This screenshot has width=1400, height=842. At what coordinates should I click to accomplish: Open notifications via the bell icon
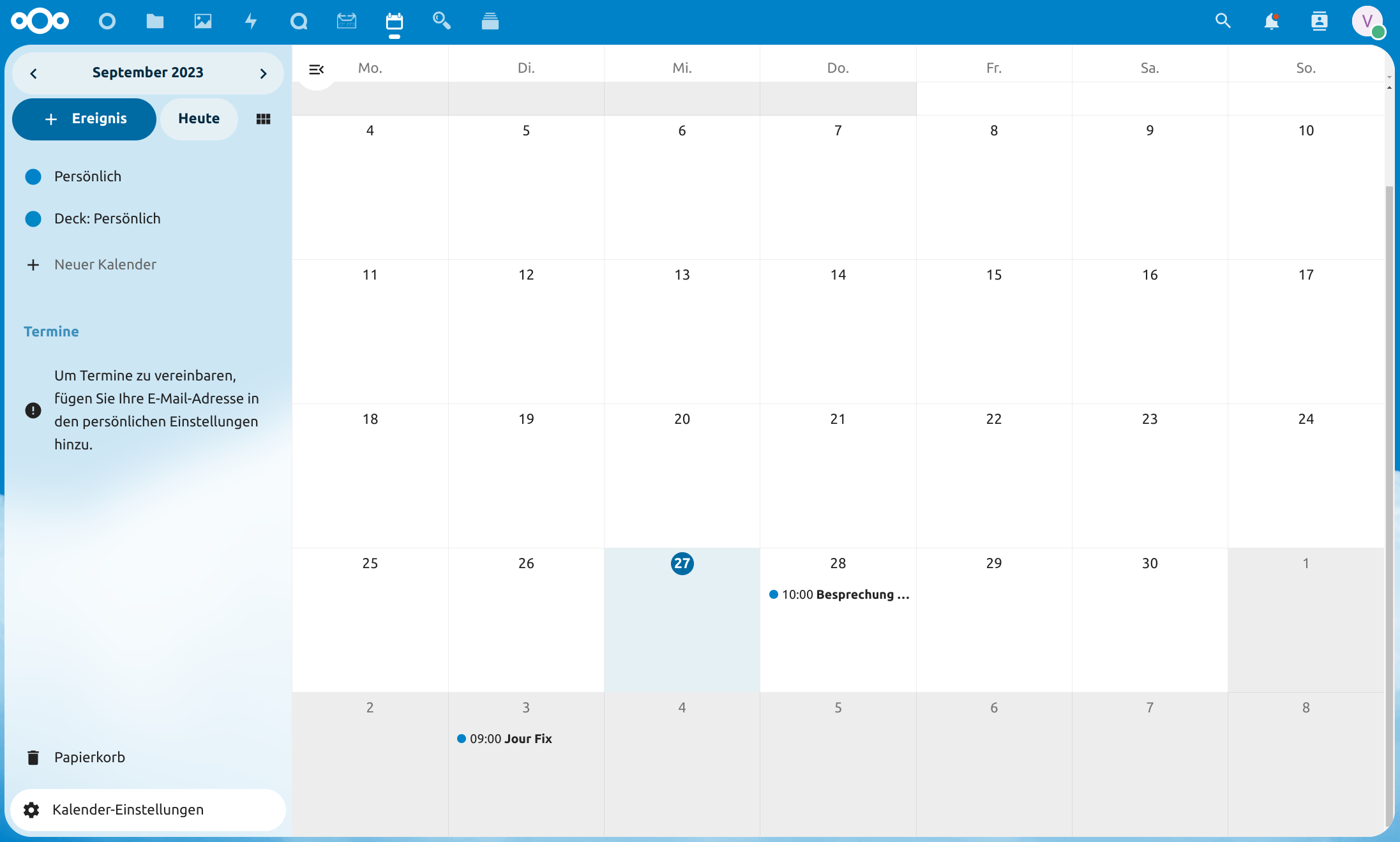(x=1271, y=21)
